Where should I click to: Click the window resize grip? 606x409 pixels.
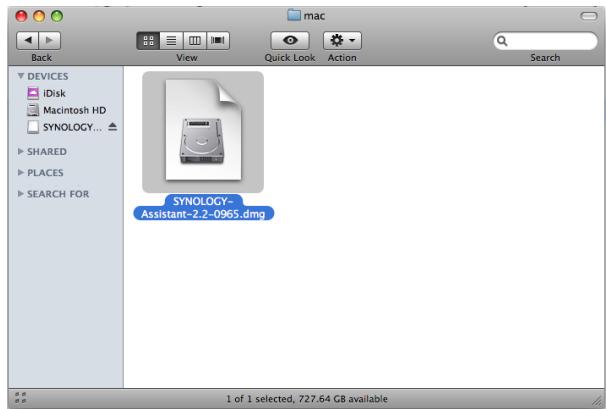coord(597,401)
